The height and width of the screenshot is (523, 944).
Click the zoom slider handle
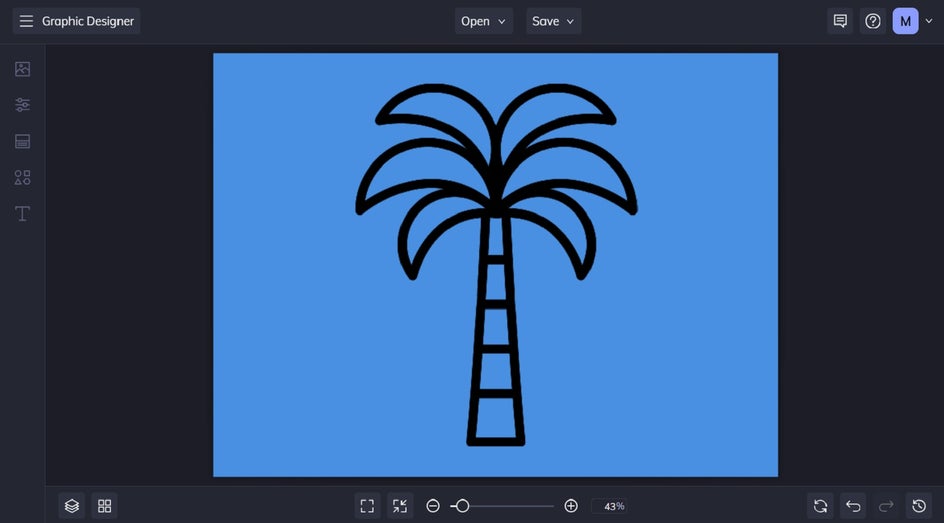[462, 506]
